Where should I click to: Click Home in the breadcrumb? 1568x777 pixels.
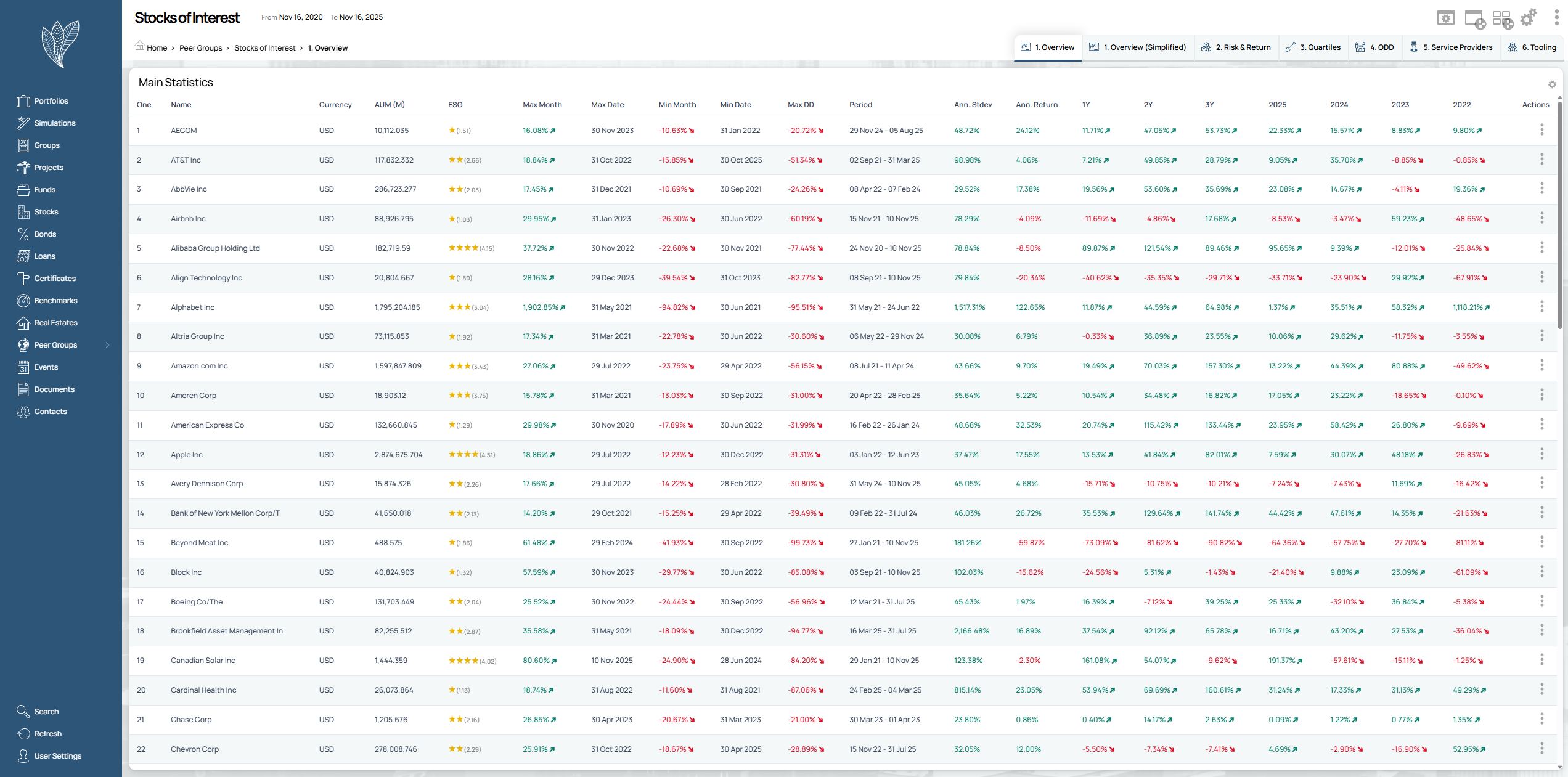click(156, 48)
